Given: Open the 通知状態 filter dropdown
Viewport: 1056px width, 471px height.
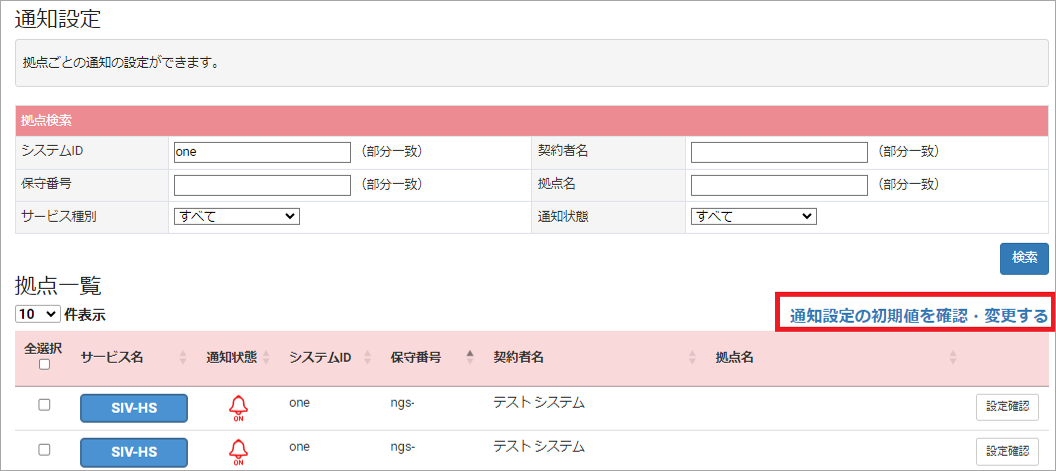Looking at the screenshot, I should click(754, 217).
